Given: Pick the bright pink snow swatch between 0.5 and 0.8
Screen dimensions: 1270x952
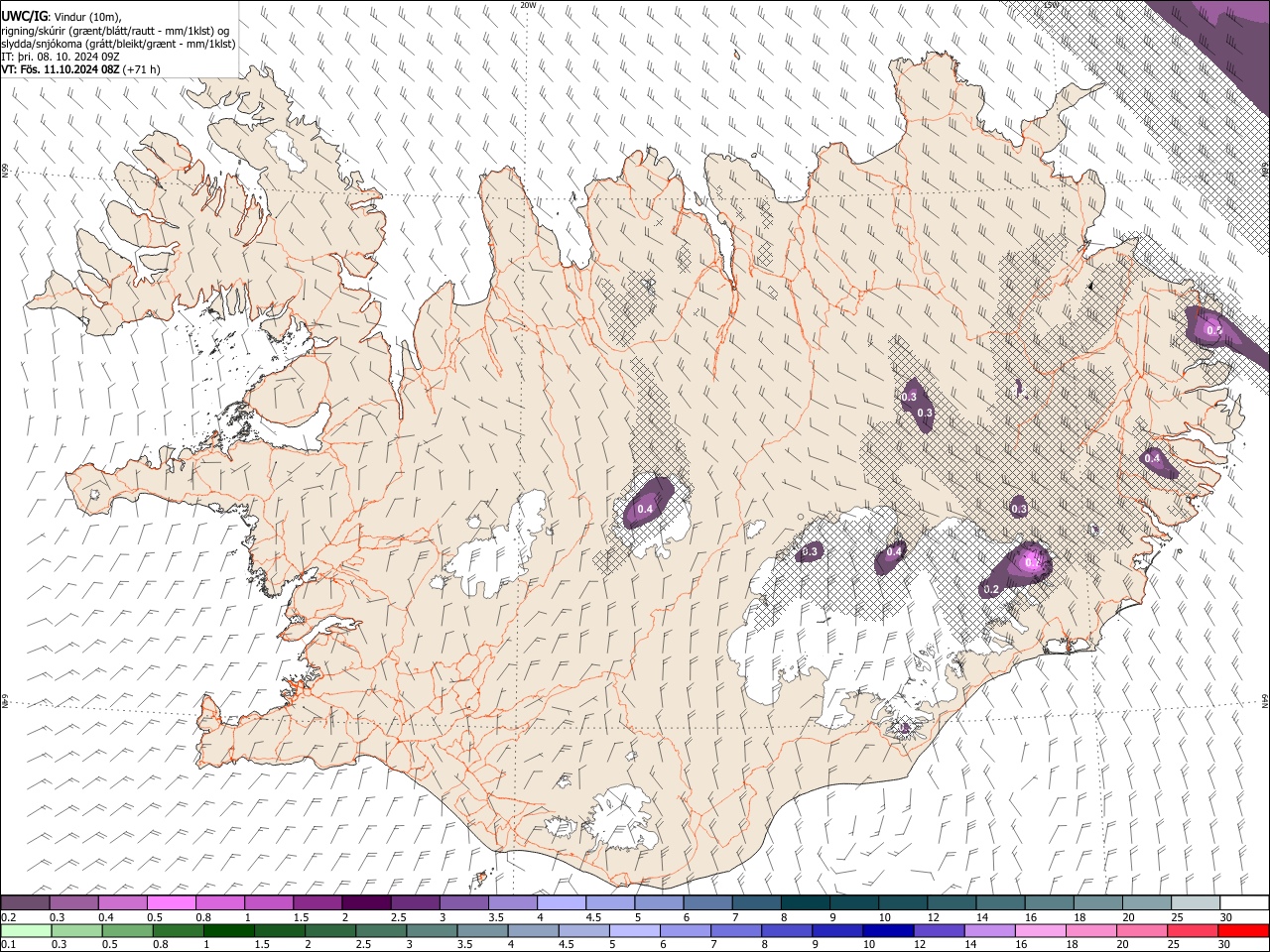Looking at the screenshot, I should 171,902.
